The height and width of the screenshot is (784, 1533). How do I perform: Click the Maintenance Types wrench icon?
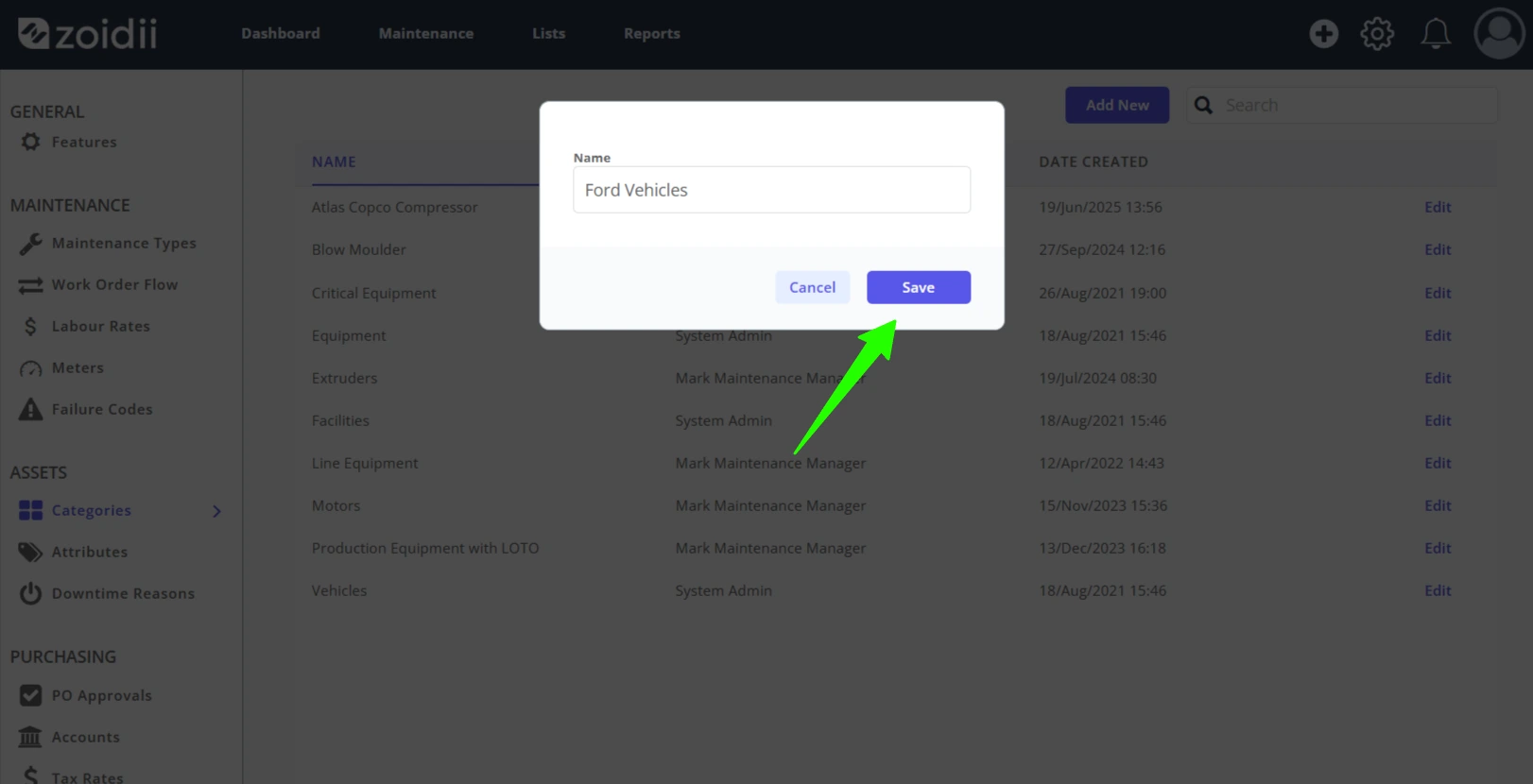[31, 244]
